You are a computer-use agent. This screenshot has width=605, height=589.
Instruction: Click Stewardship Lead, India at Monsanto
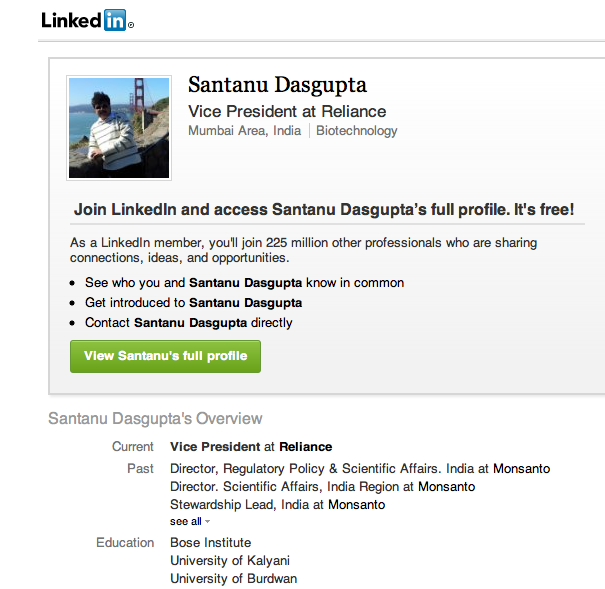pyautogui.click(x=277, y=505)
